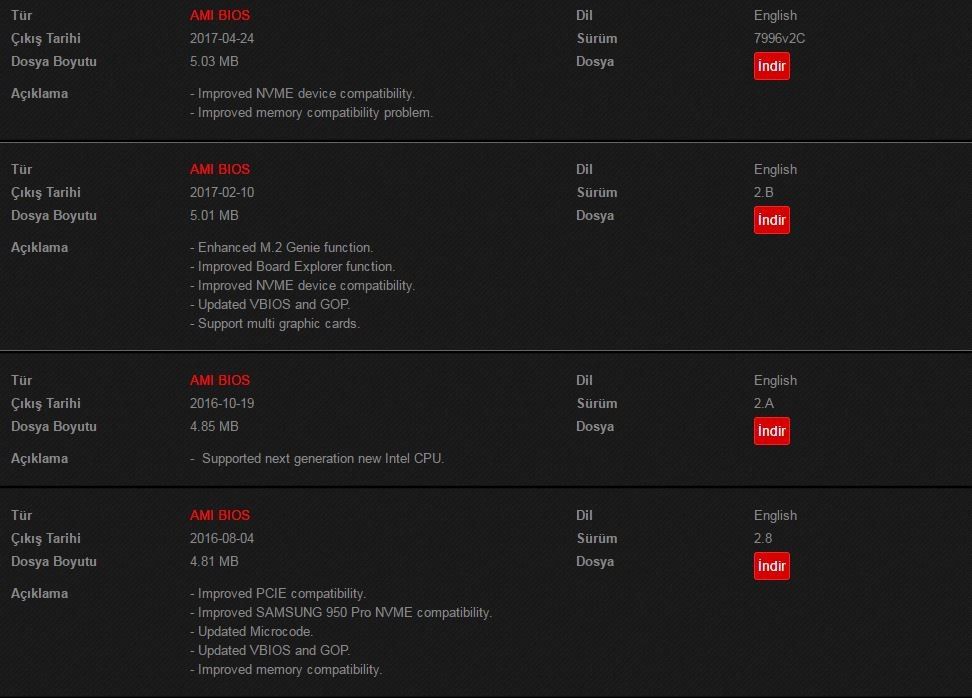Click the release date 2017-02-10

point(222,192)
